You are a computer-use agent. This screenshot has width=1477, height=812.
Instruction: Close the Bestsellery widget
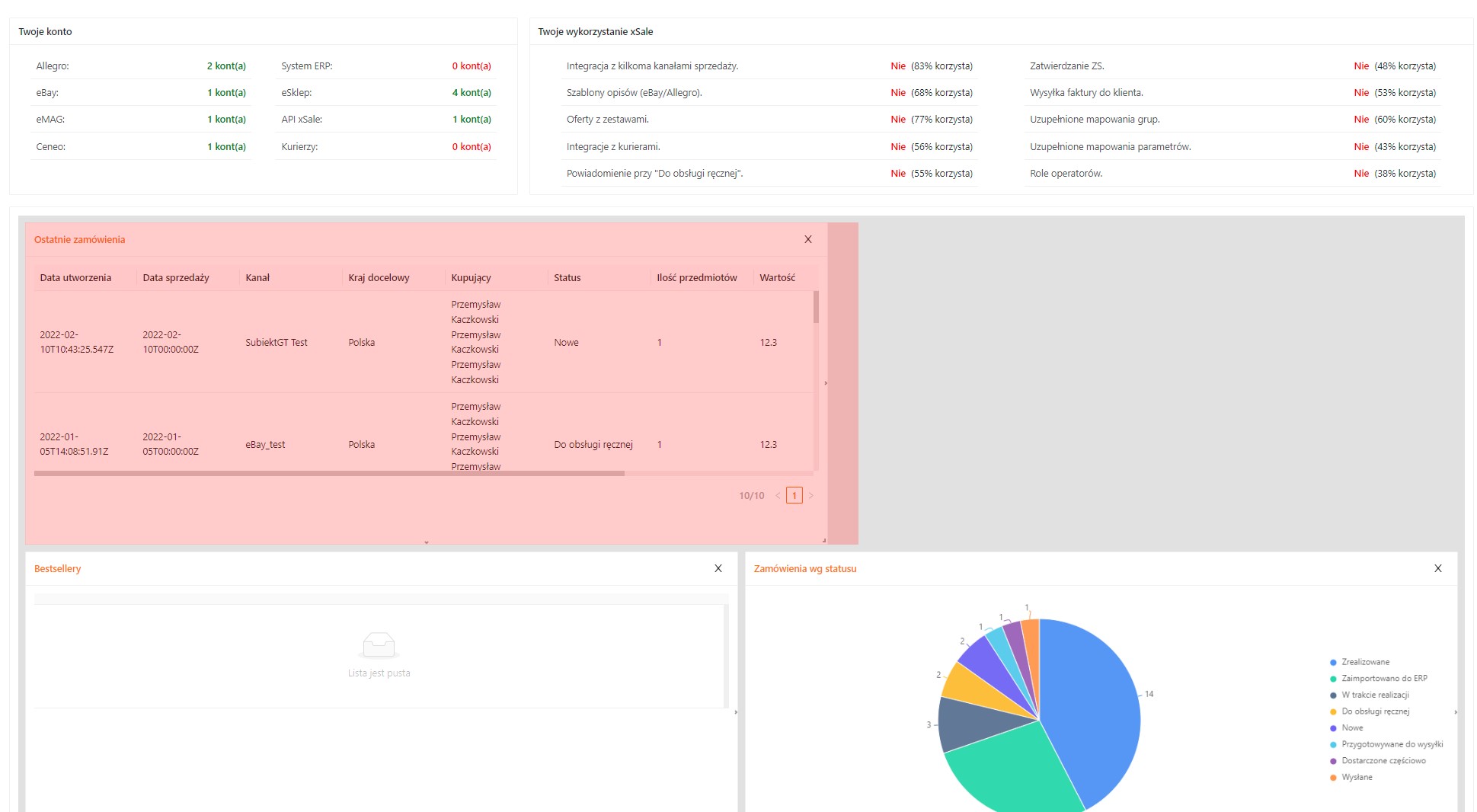pos(718,568)
